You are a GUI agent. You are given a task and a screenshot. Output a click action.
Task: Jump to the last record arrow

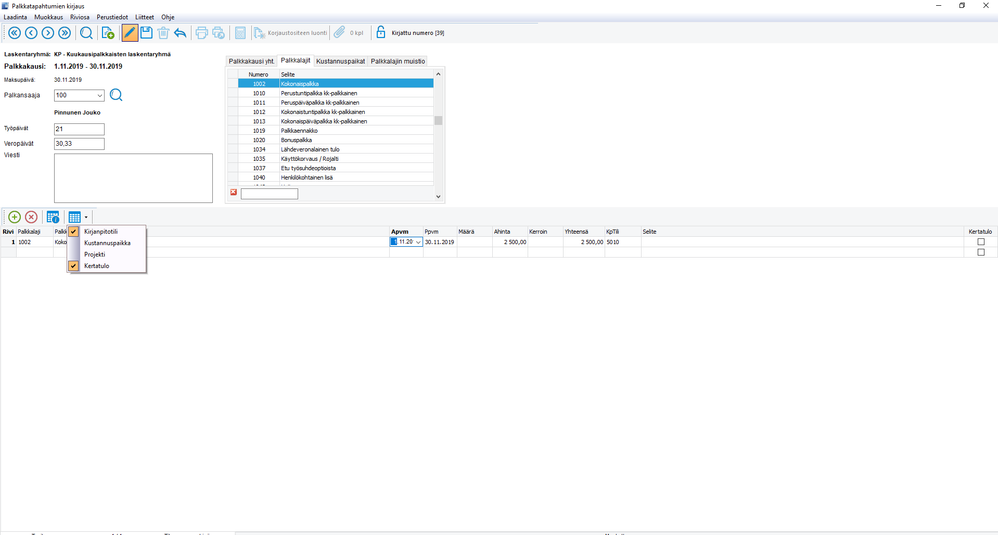point(64,33)
